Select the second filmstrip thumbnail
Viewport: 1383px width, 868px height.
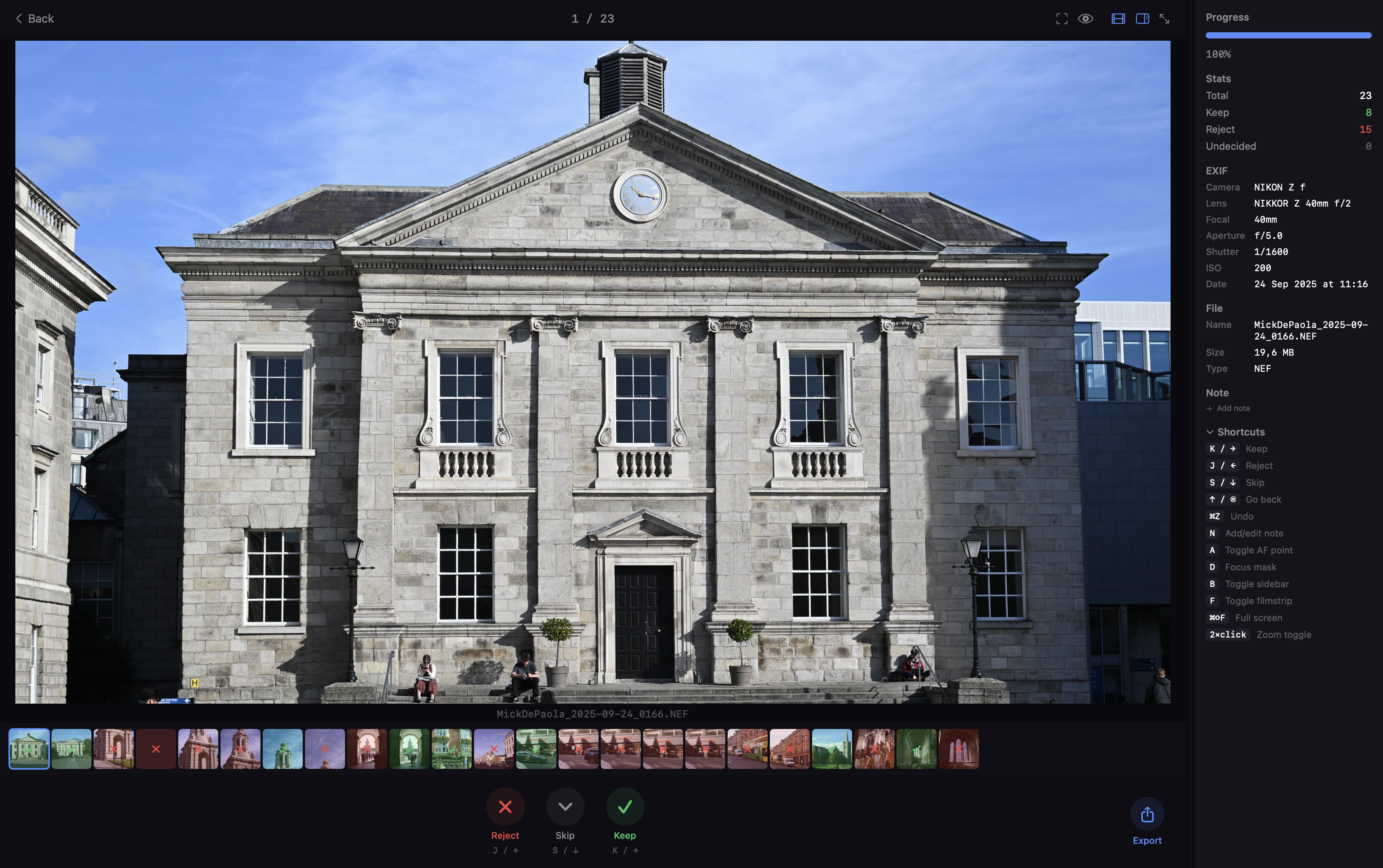[71, 749]
